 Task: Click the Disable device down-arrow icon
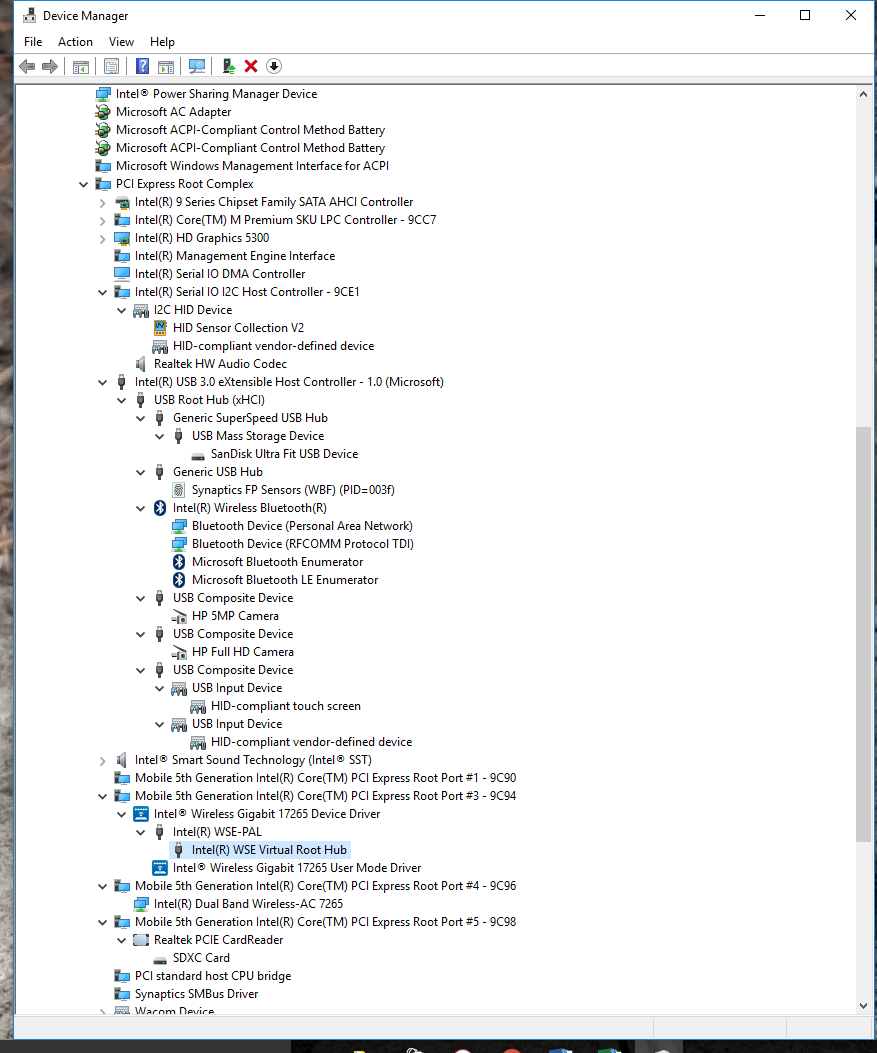(x=273, y=66)
